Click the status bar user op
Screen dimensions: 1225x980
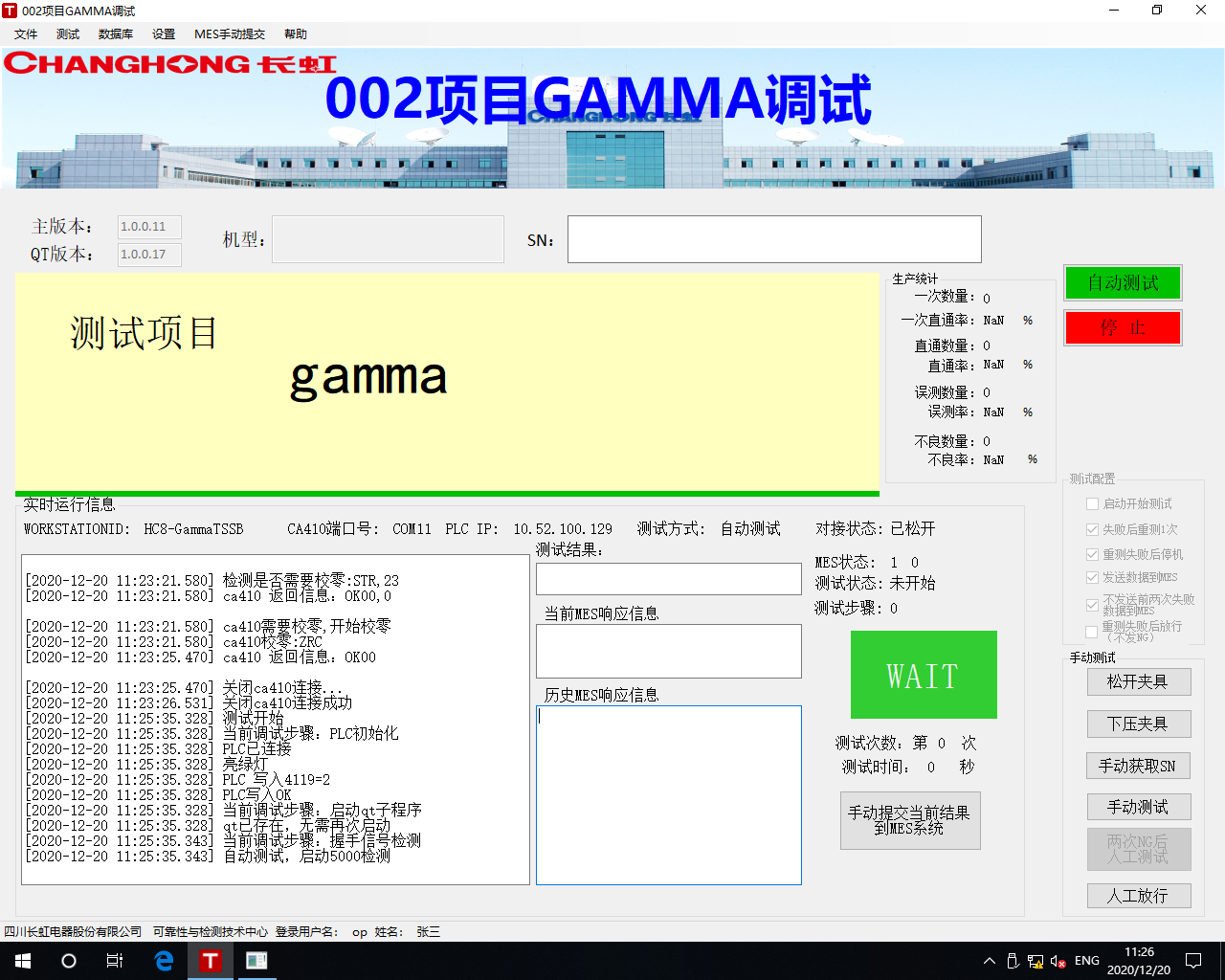coord(360,932)
